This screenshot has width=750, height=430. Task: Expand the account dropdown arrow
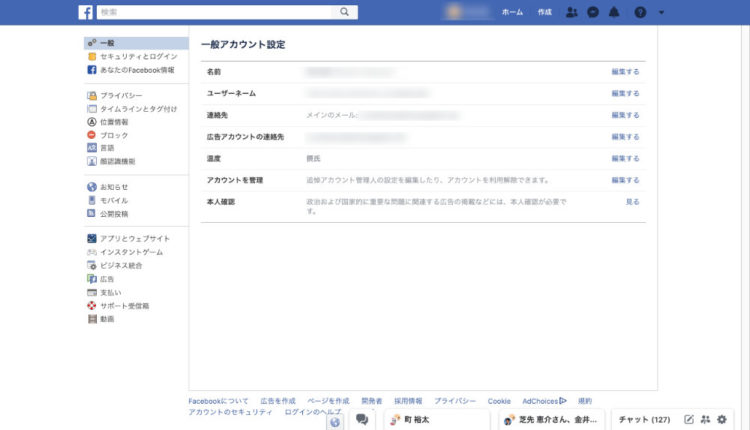click(662, 12)
